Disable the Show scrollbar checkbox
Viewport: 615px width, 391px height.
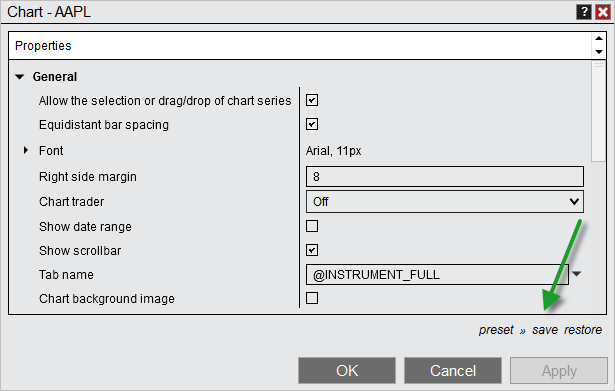coord(312,250)
